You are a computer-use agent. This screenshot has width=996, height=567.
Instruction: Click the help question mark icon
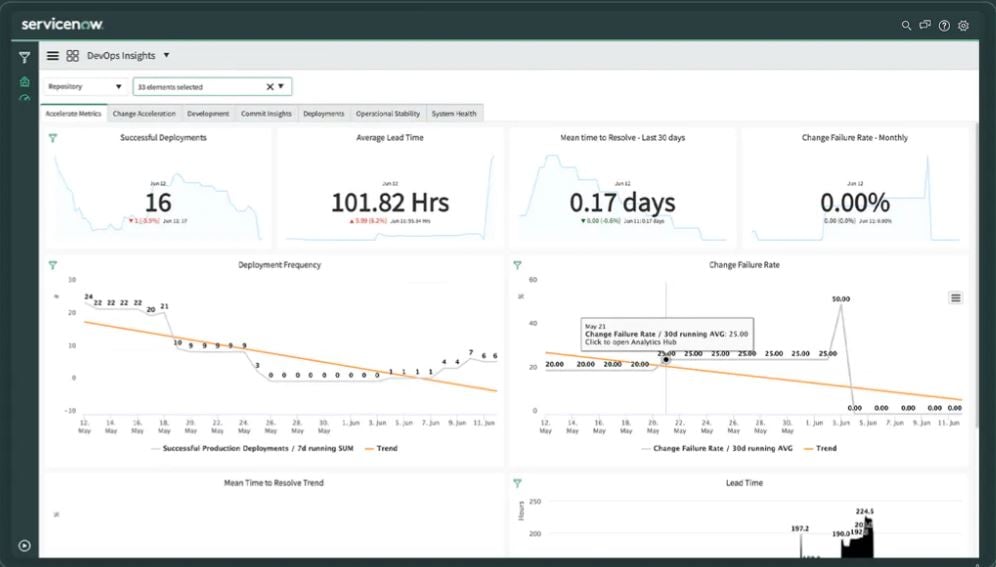[944, 25]
